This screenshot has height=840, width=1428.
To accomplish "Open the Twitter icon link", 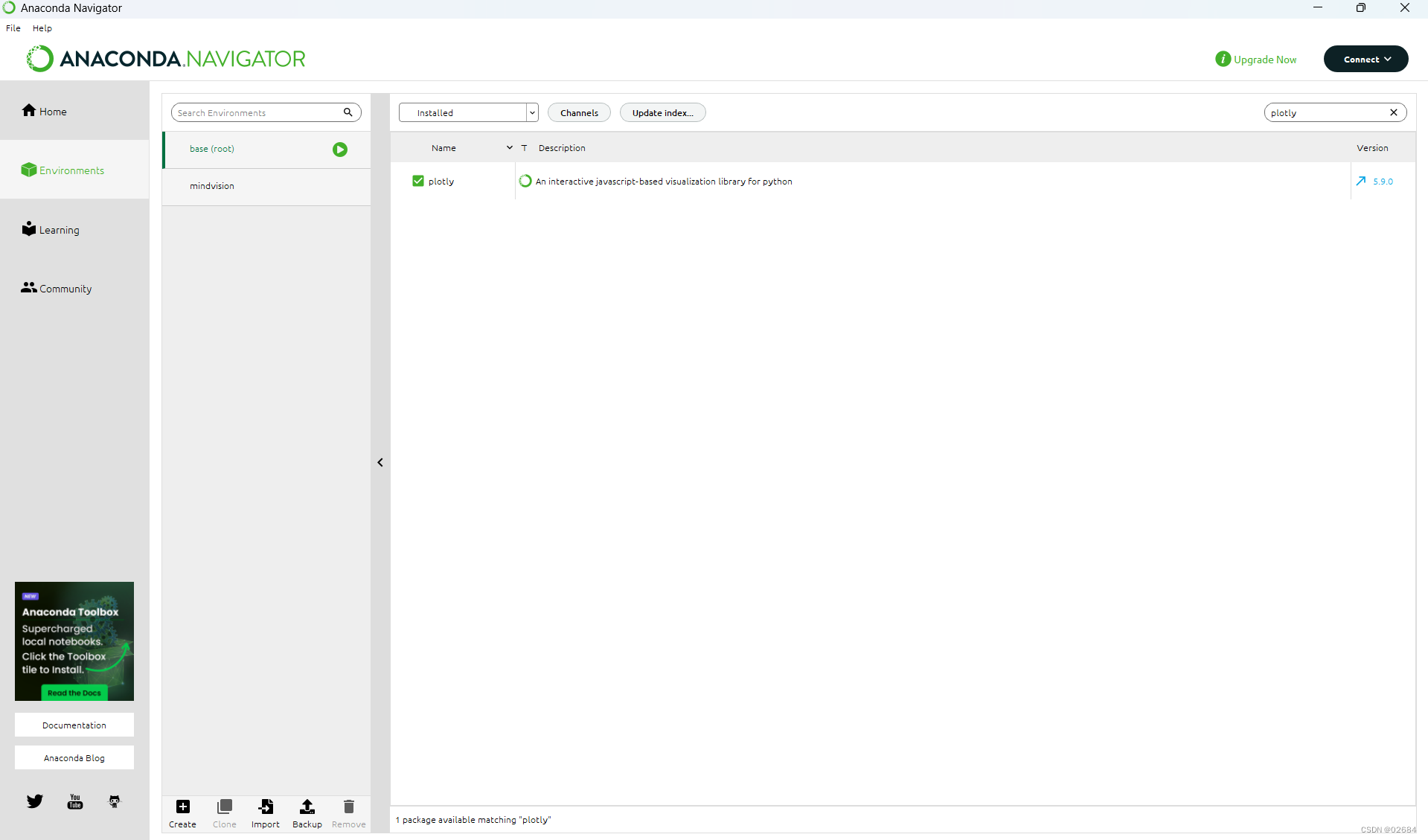I will click(x=35, y=801).
